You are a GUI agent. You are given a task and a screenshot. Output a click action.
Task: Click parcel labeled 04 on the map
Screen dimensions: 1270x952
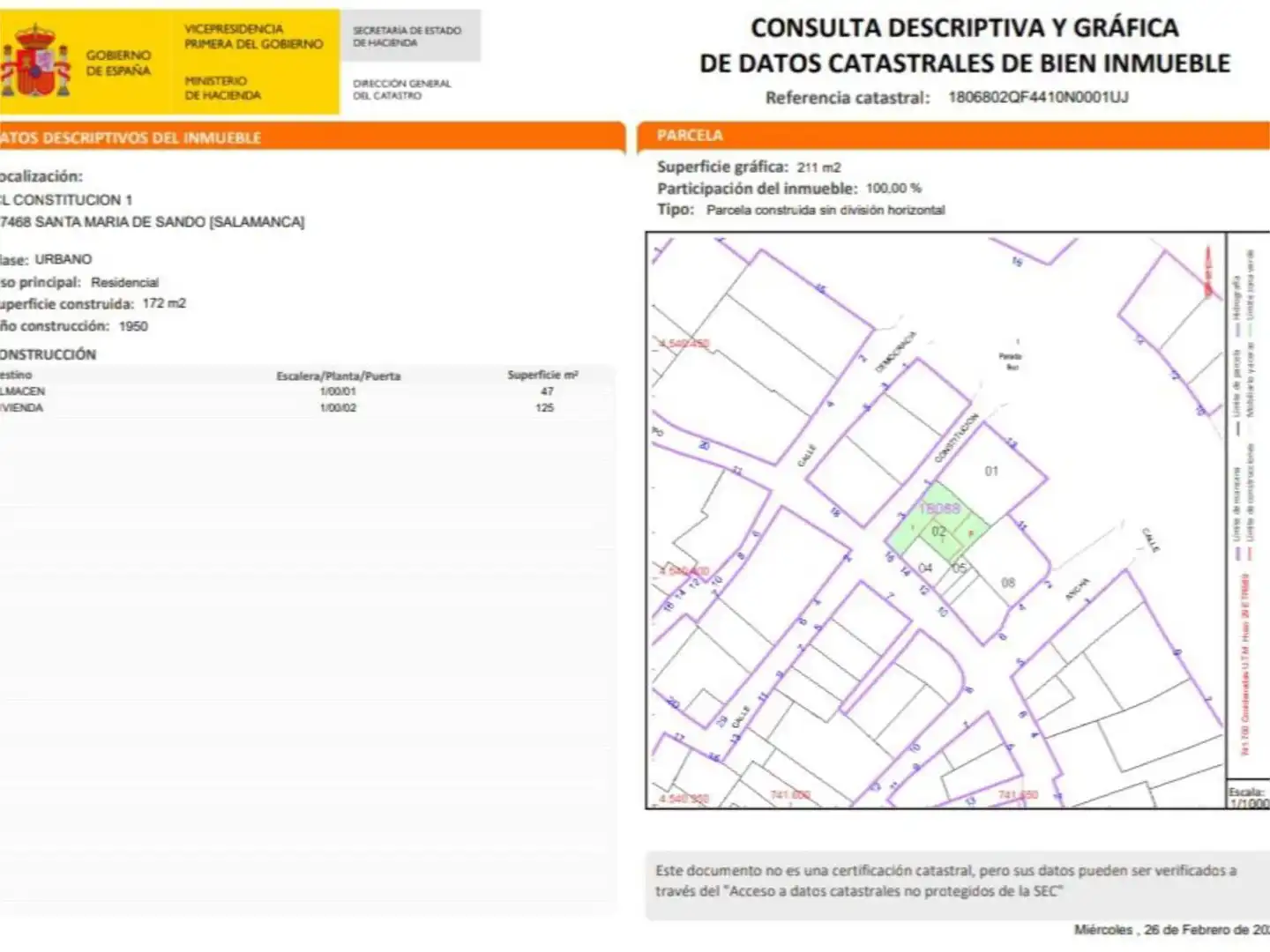coord(925,569)
